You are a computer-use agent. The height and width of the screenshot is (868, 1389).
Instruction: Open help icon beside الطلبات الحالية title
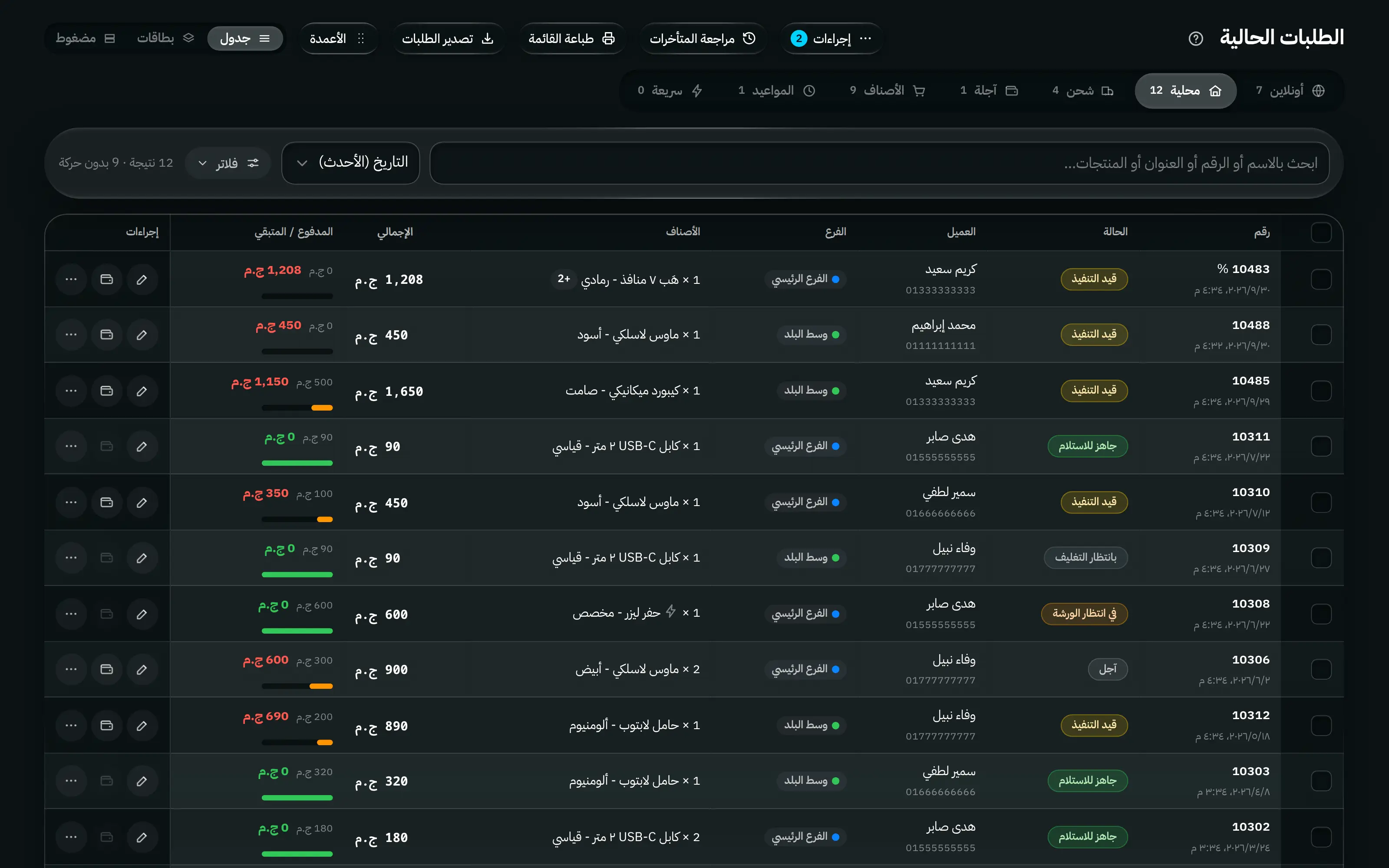pyautogui.click(x=1195, y=39)
